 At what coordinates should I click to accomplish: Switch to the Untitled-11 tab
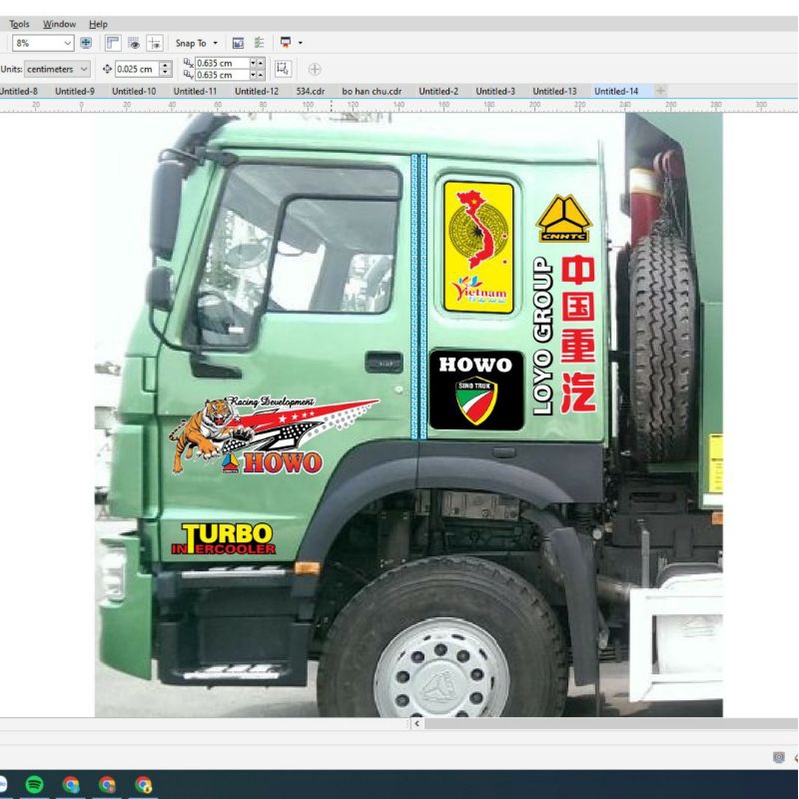tap(195, 91)
